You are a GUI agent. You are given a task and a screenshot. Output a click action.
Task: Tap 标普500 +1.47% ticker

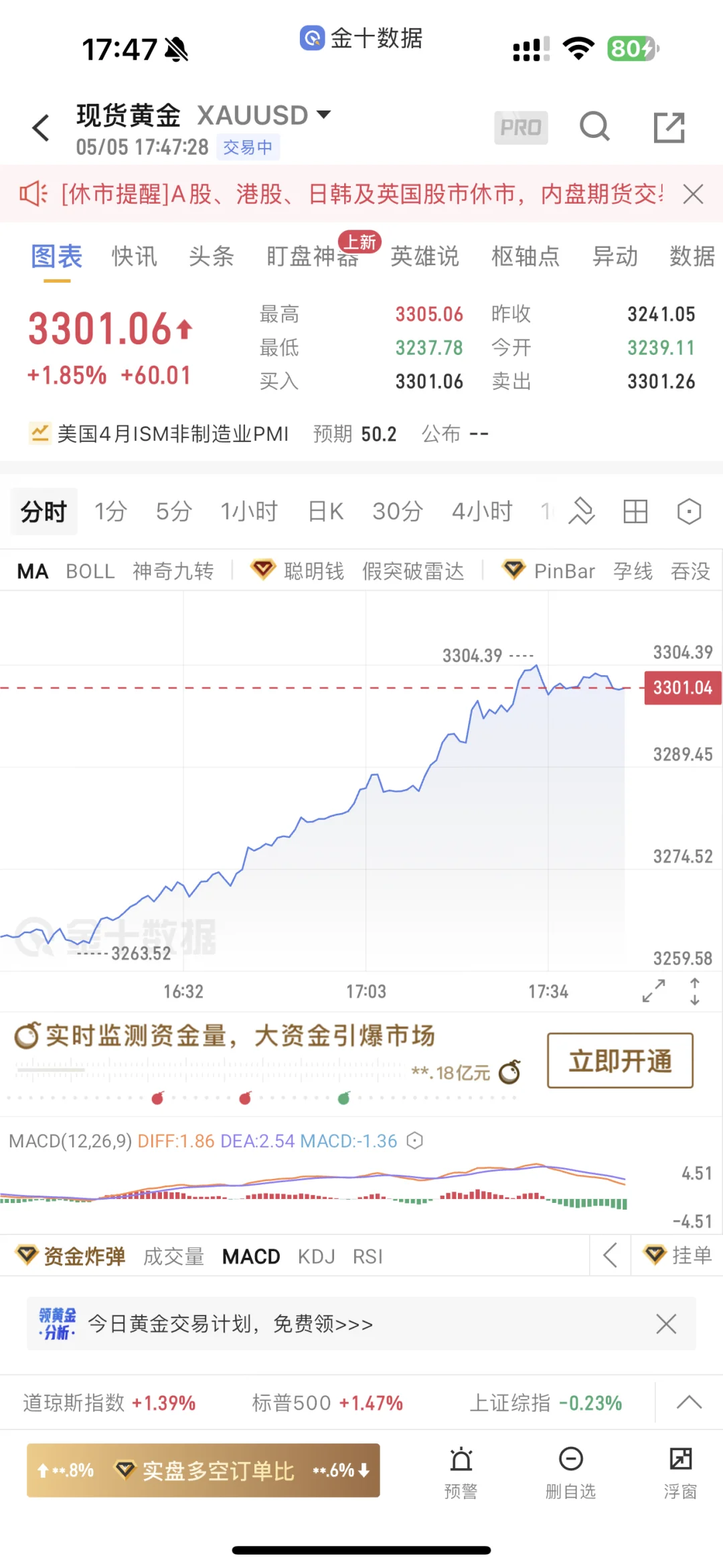(327, 1403)
